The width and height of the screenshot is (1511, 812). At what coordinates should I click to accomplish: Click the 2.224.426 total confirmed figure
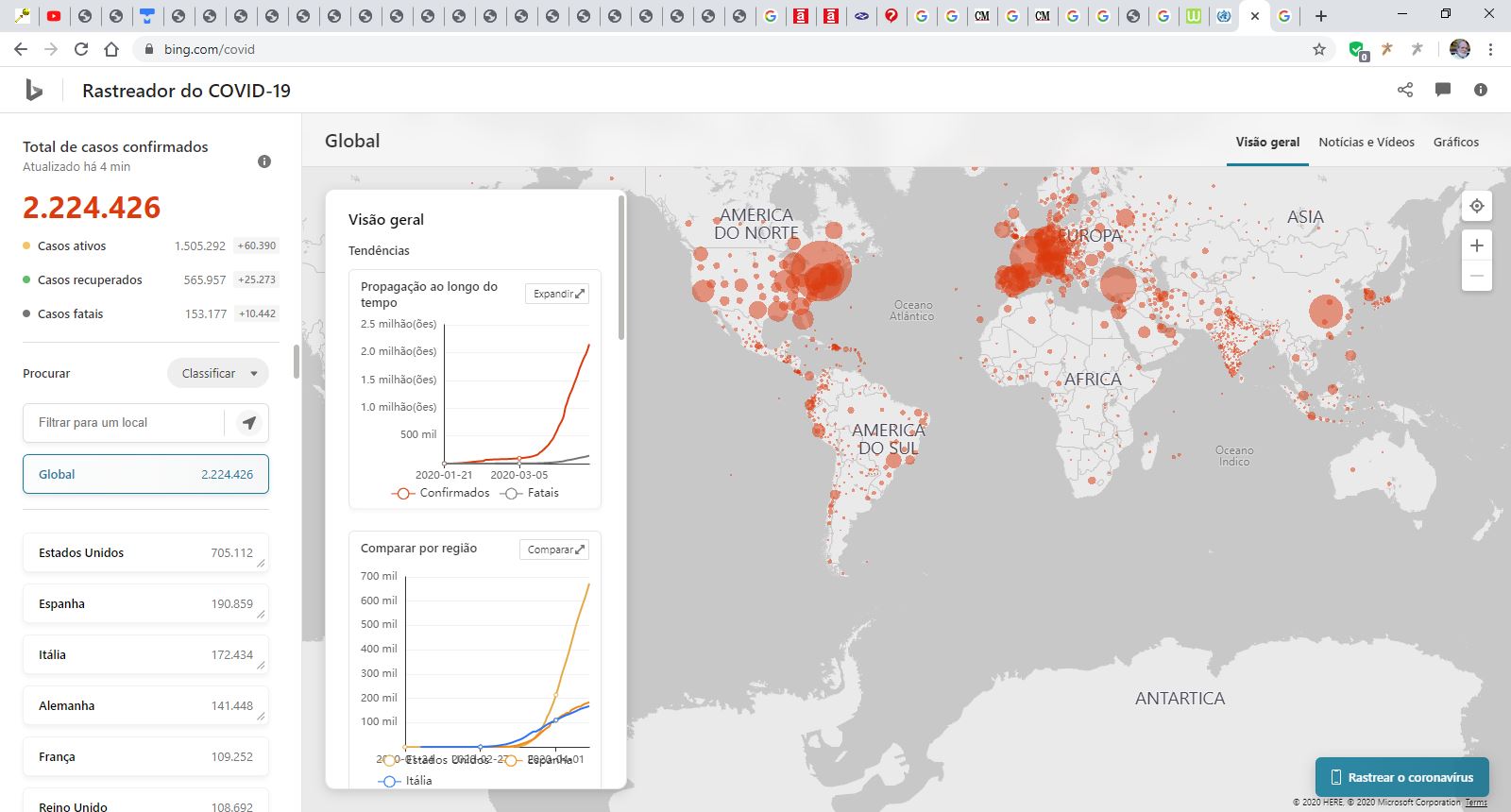pyautogui.click(x=92, y=208)
